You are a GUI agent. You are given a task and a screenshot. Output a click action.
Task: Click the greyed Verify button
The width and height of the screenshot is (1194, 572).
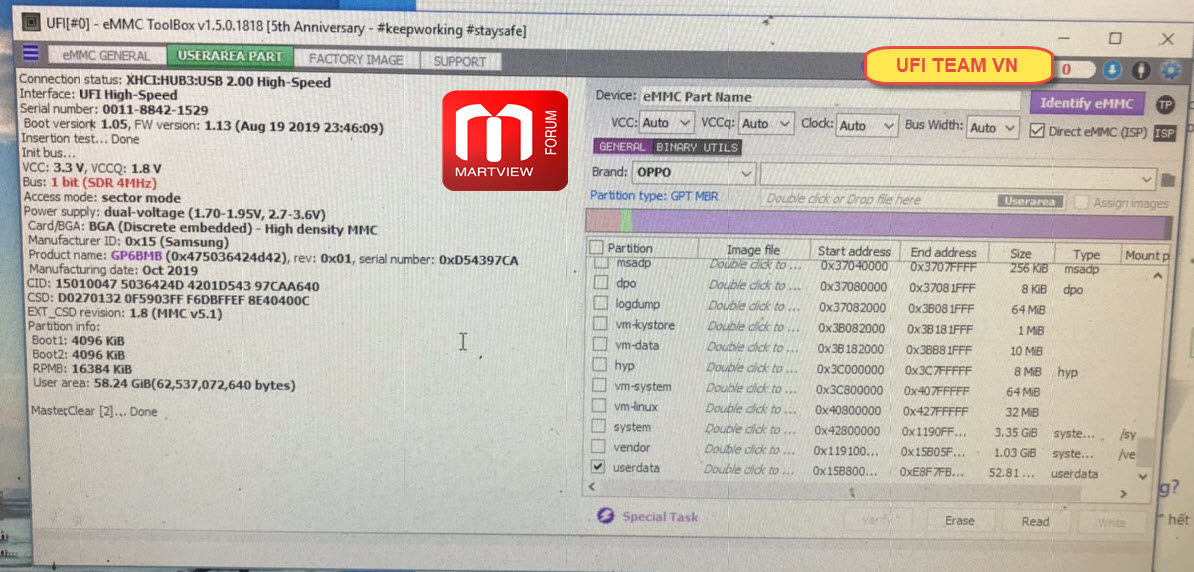[881, 519]
